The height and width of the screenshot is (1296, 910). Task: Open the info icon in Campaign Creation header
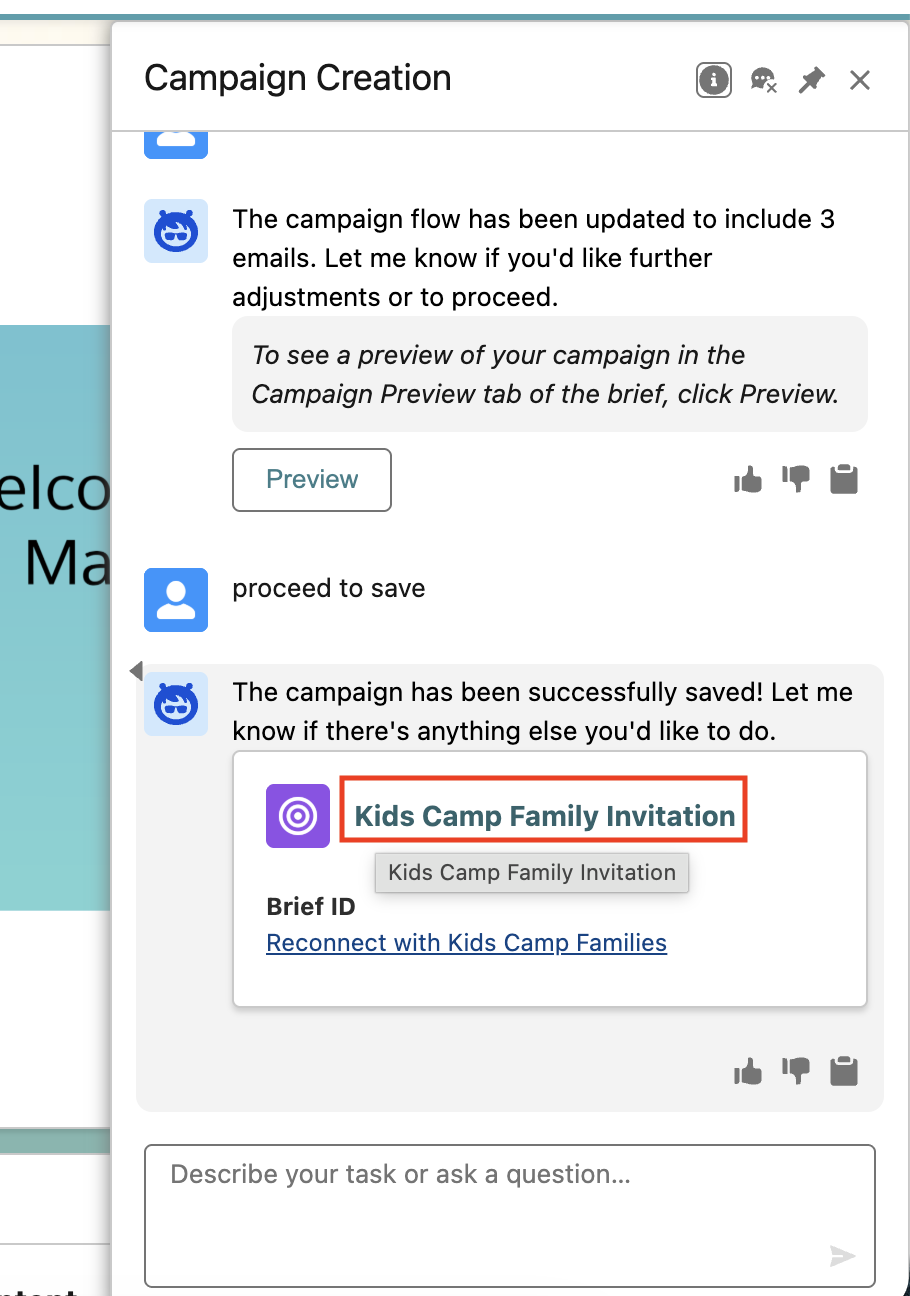713,80
